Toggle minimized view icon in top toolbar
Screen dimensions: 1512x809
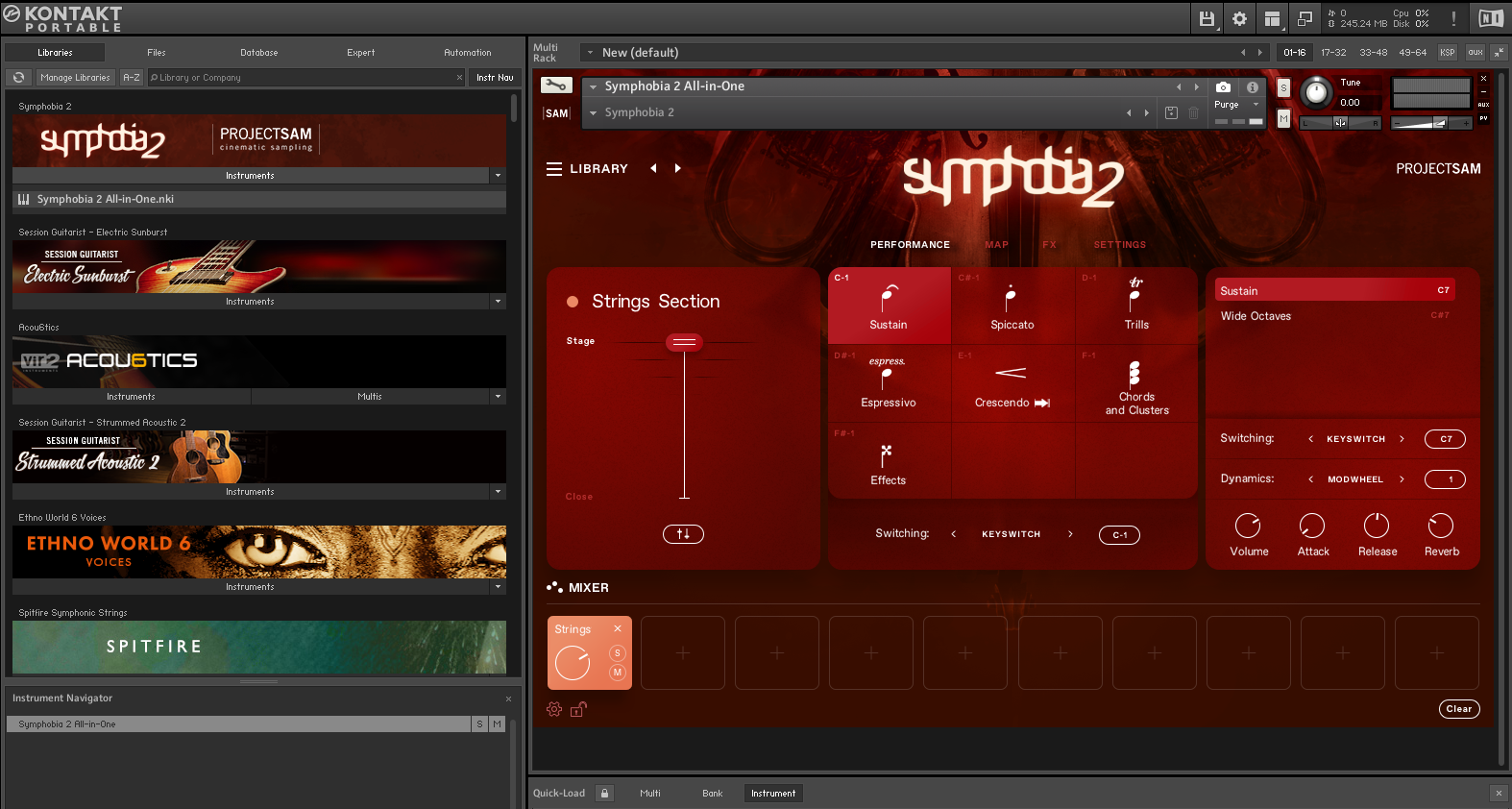coord(1305,18)
